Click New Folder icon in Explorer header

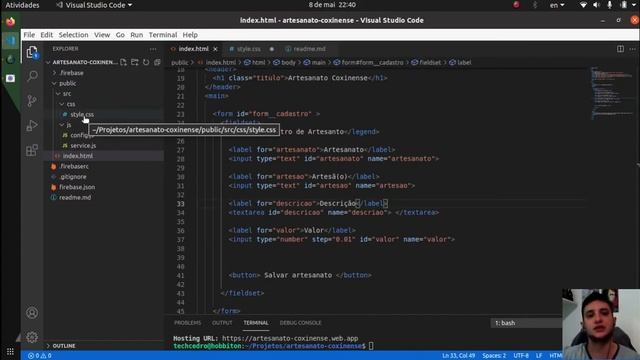pos(135,62)
